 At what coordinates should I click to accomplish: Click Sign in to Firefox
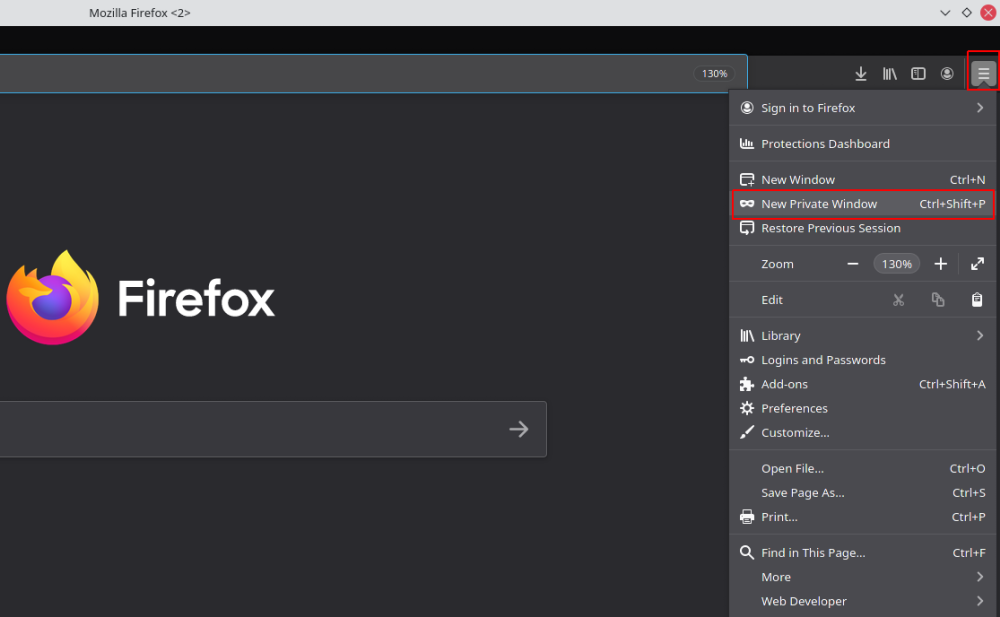[x=808, y=108]
